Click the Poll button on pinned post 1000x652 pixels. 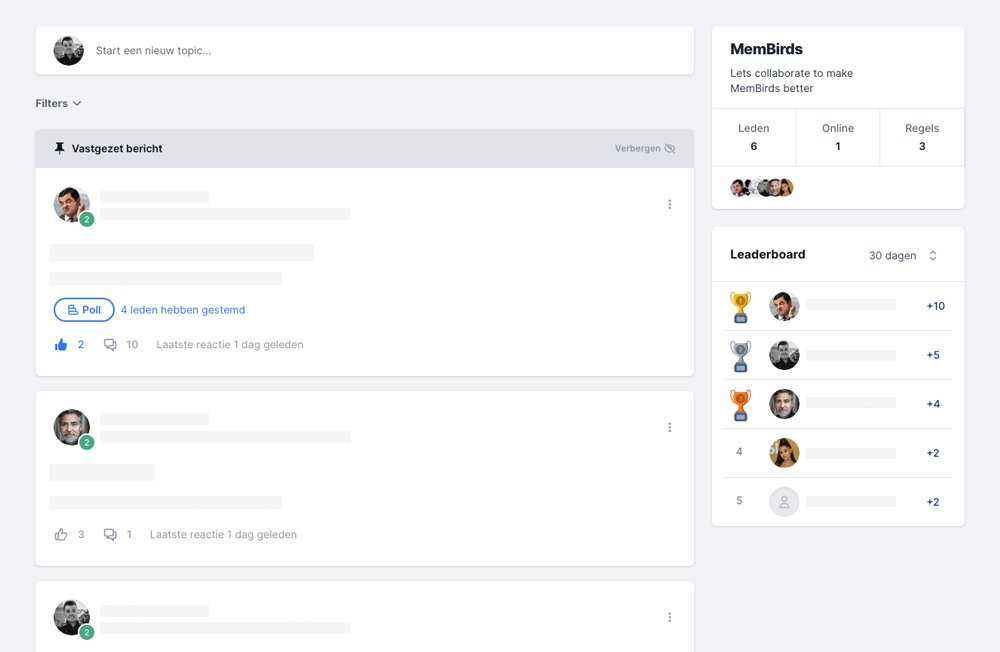click(x=84, y=310)
